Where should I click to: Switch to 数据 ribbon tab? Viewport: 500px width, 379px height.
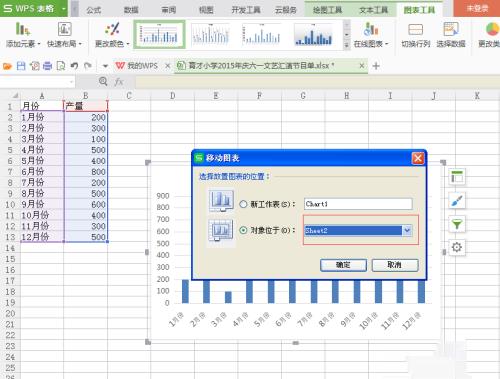click(131, 10)
